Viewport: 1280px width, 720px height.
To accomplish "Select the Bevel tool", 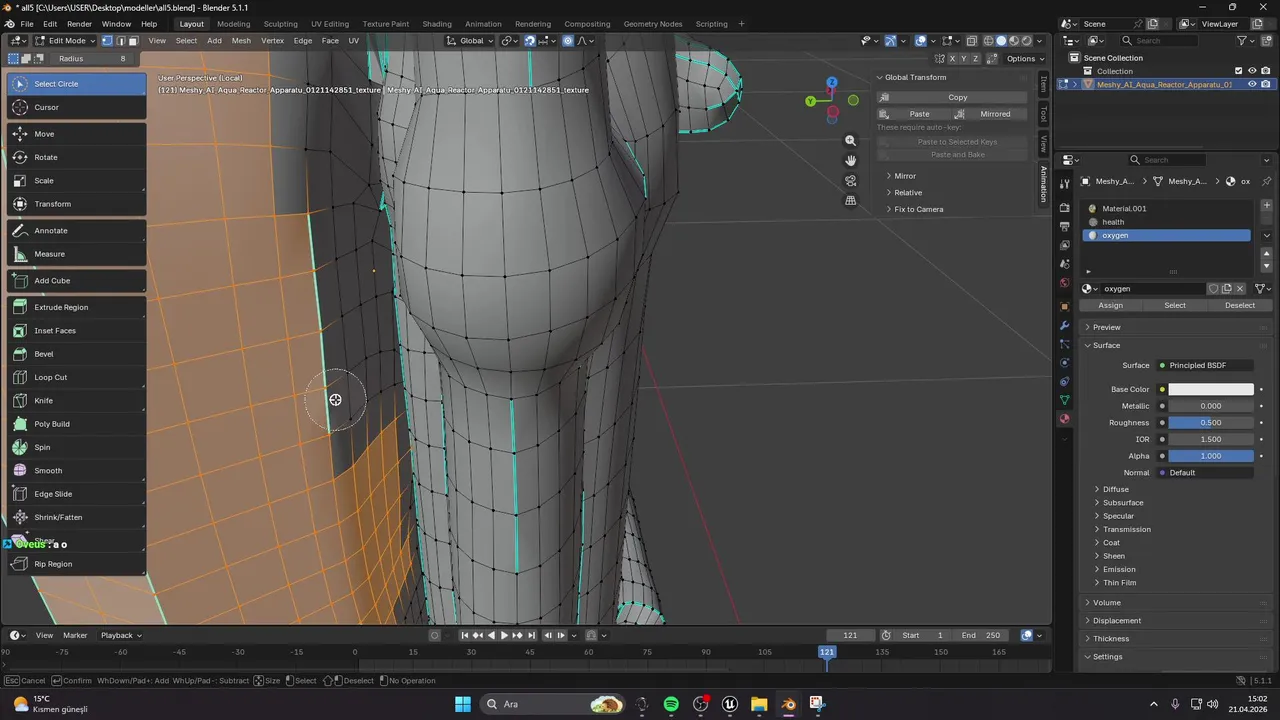I will (x=44, y=354).
